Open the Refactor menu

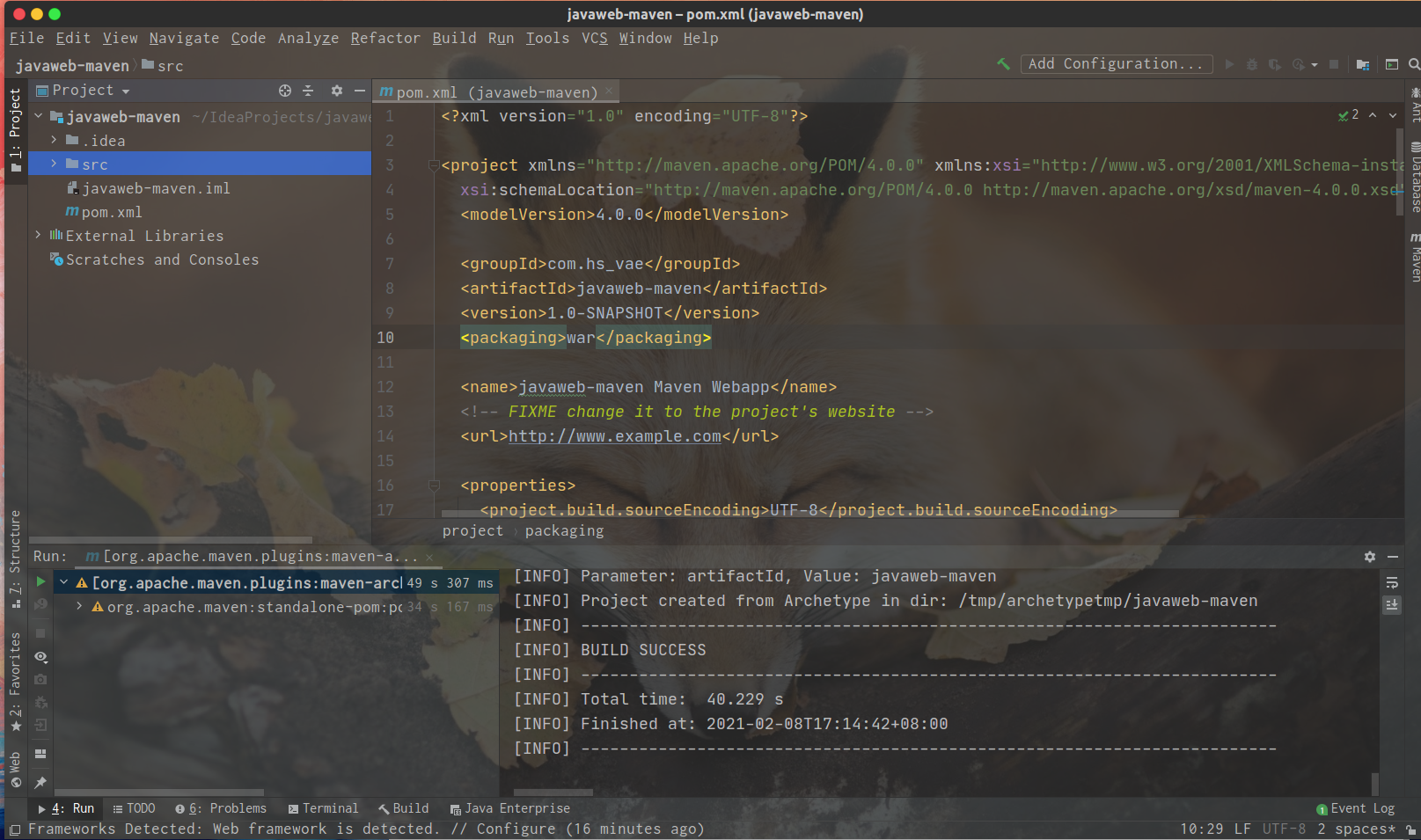[385, 38]
